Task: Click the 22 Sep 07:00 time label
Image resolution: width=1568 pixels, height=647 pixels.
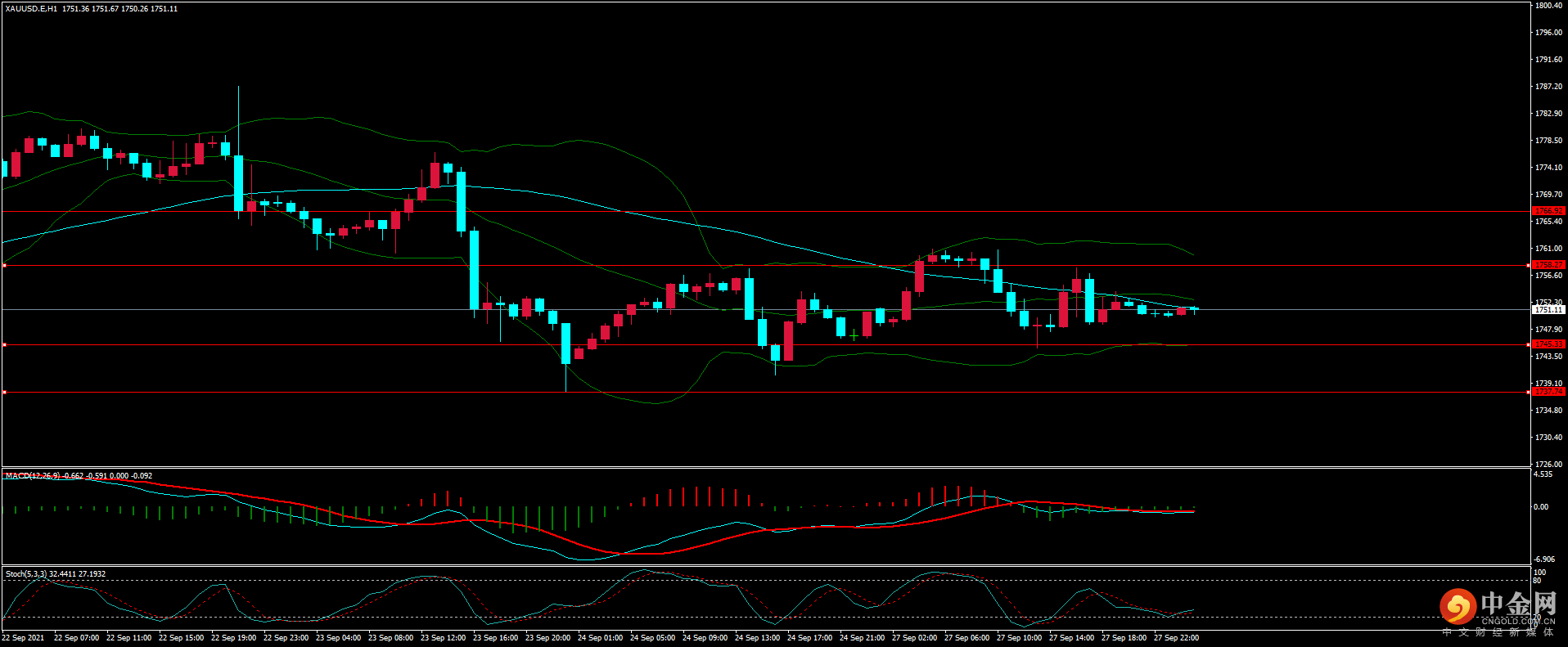Action: coord(77,638)
